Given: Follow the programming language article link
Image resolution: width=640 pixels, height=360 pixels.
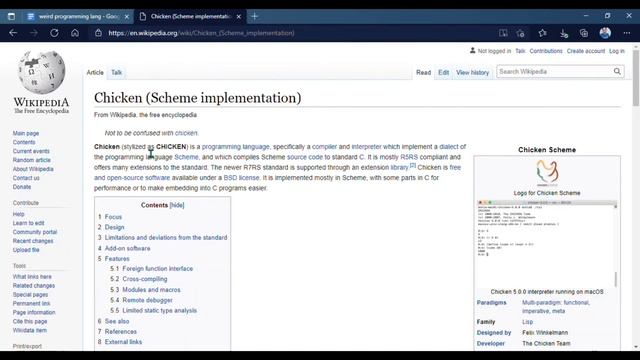Looking at the screenshot, I should pos(236,147).
